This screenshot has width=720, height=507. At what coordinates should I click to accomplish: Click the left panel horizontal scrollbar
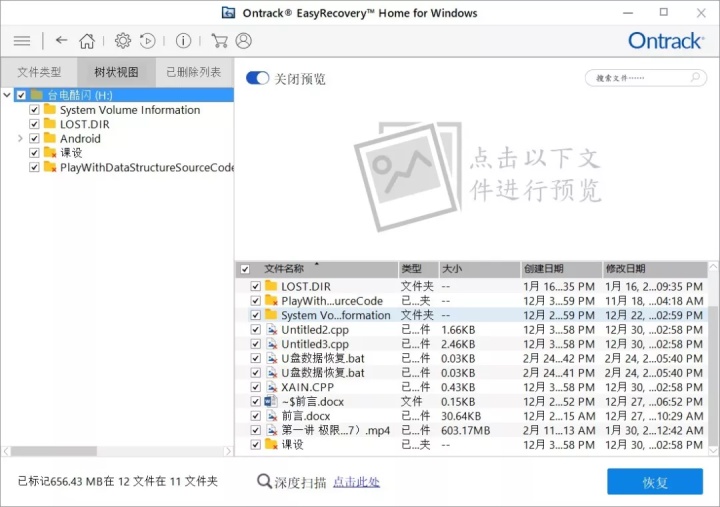point(54,451)
